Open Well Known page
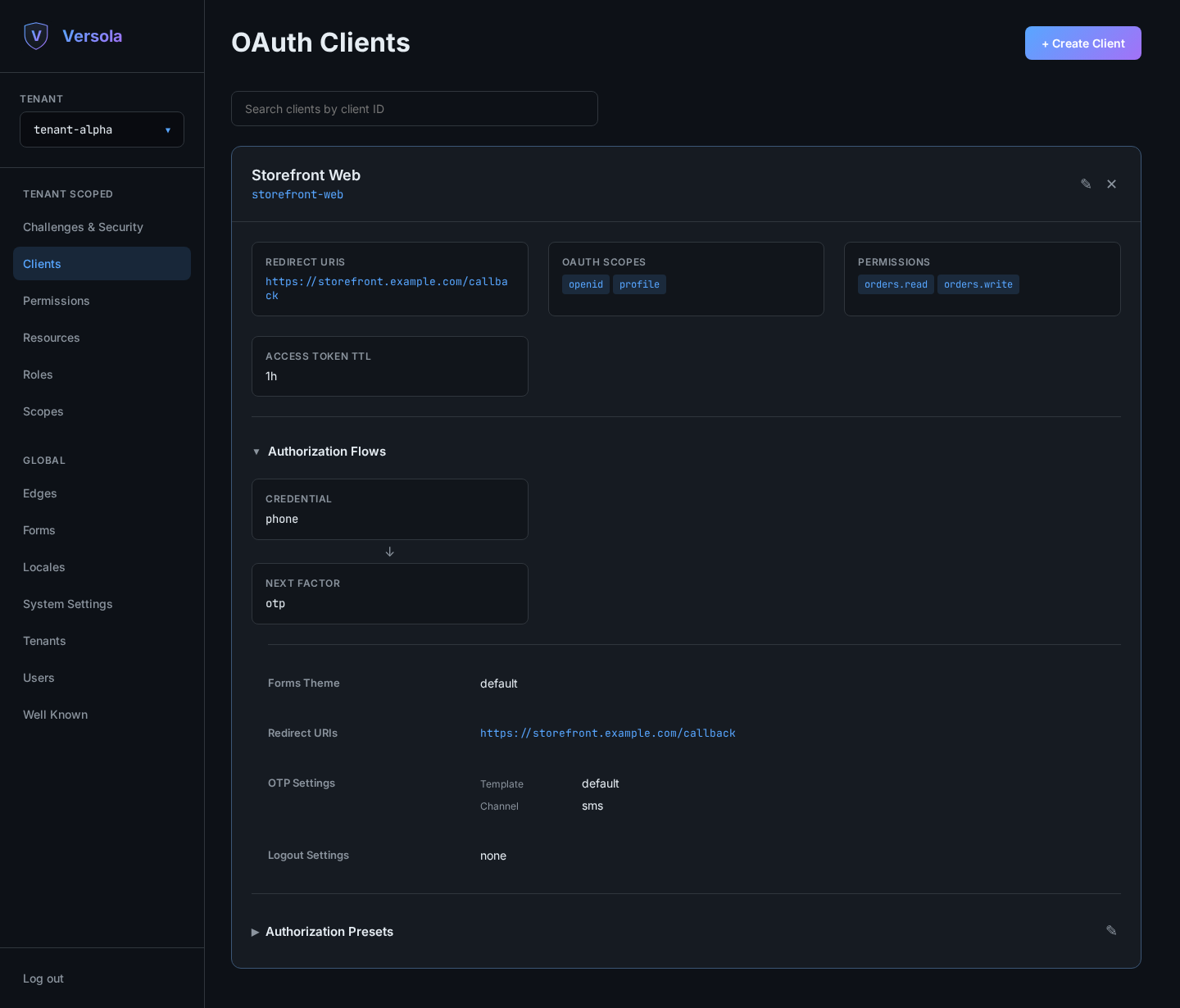 coord(102,715)
